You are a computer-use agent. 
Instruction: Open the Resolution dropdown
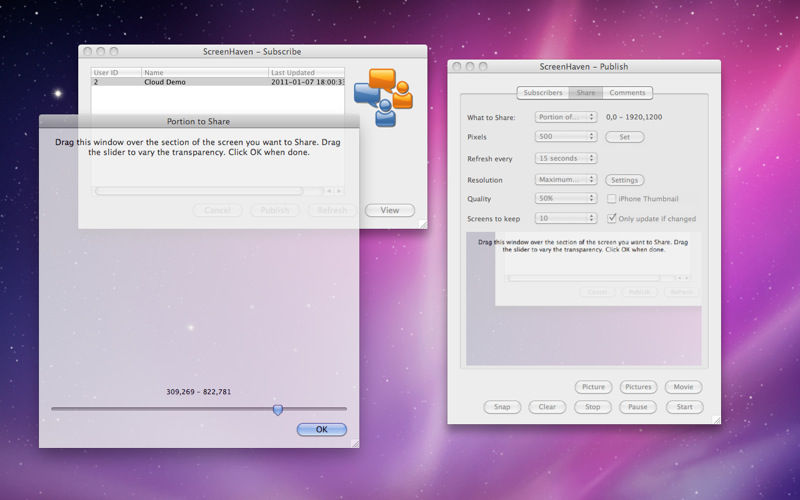coord(566,180)
